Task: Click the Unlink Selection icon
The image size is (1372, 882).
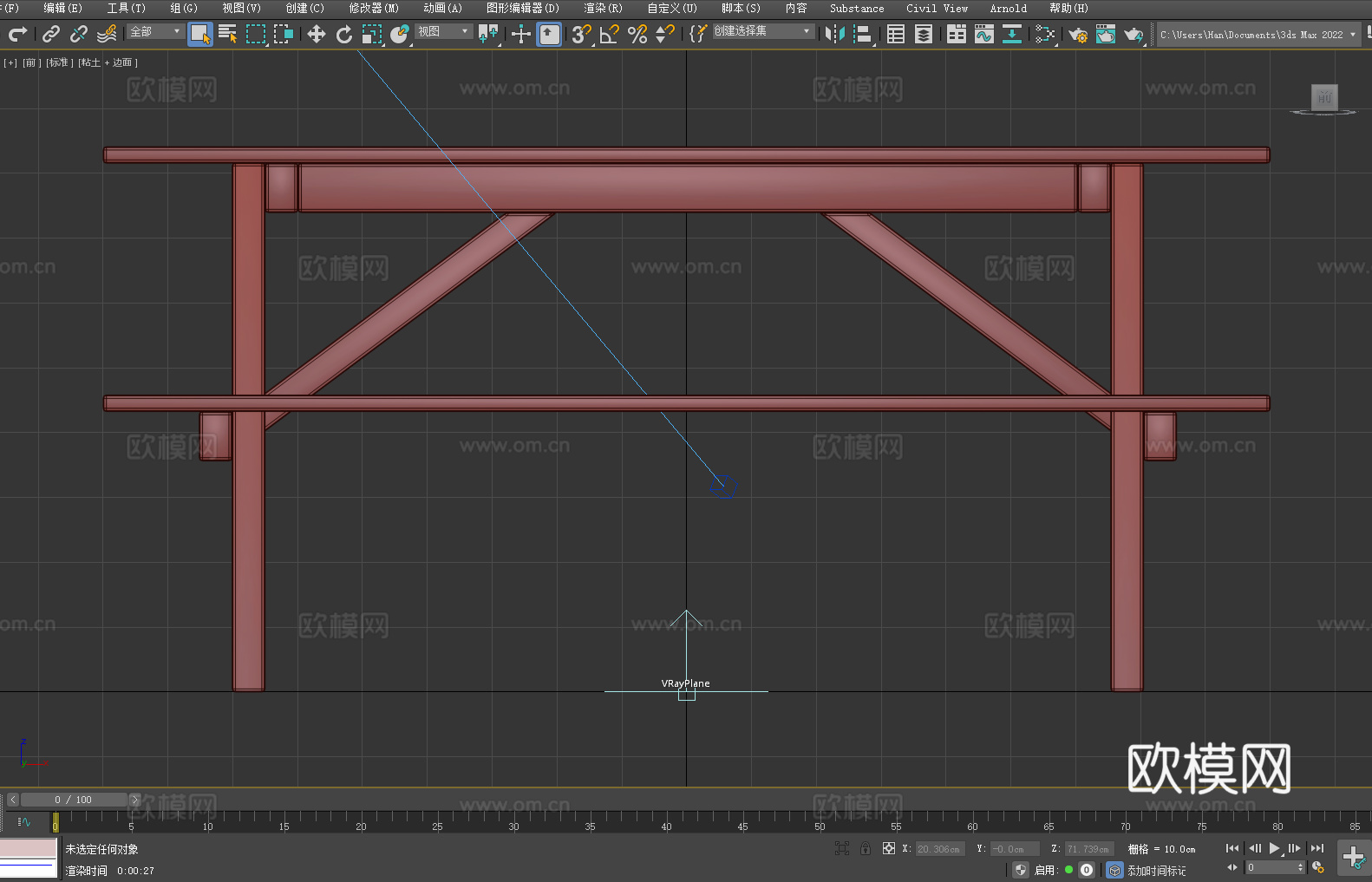Action: pos(79,35)
